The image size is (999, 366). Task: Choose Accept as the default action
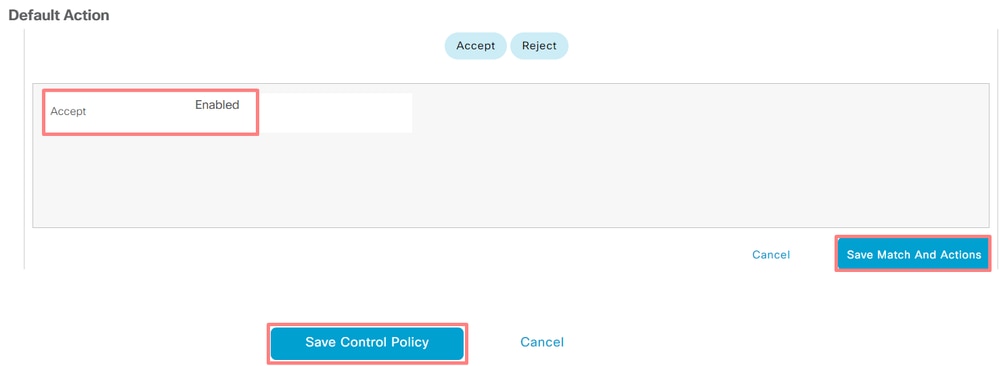[475, 46]
